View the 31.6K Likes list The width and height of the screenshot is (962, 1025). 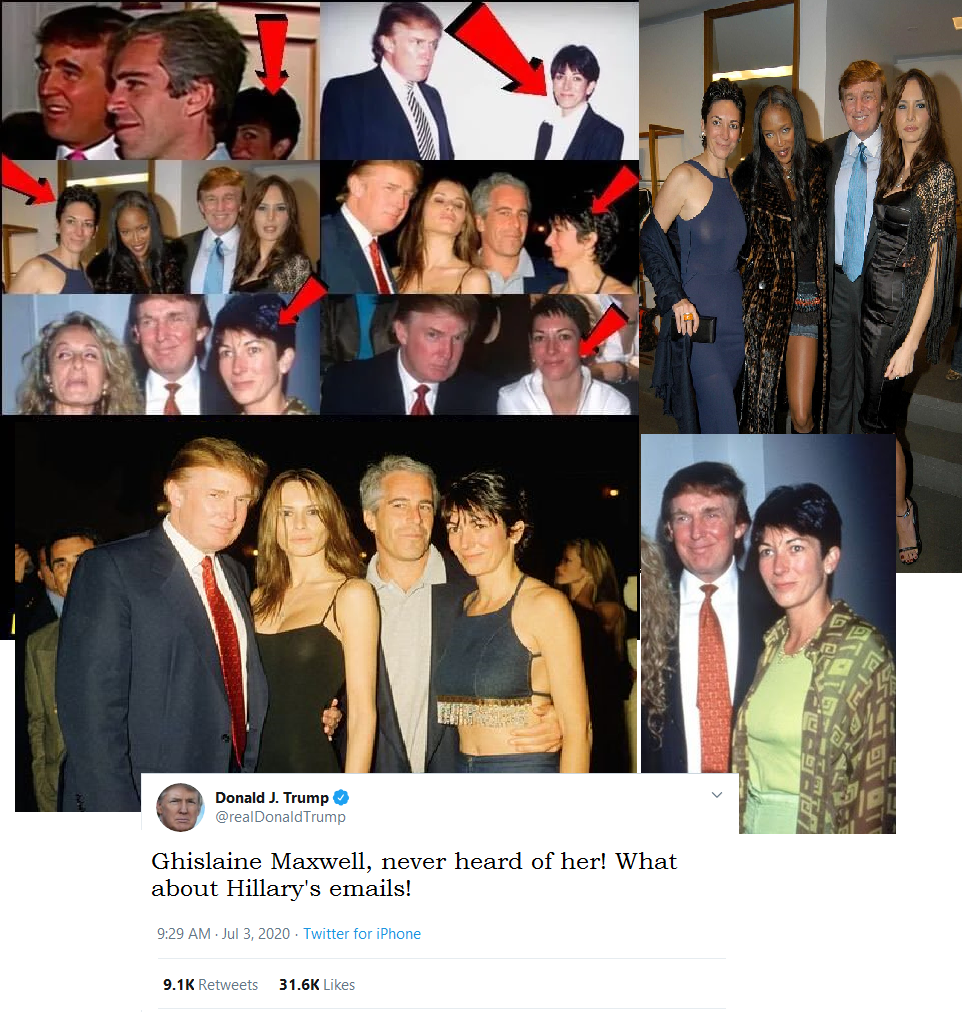317,984
